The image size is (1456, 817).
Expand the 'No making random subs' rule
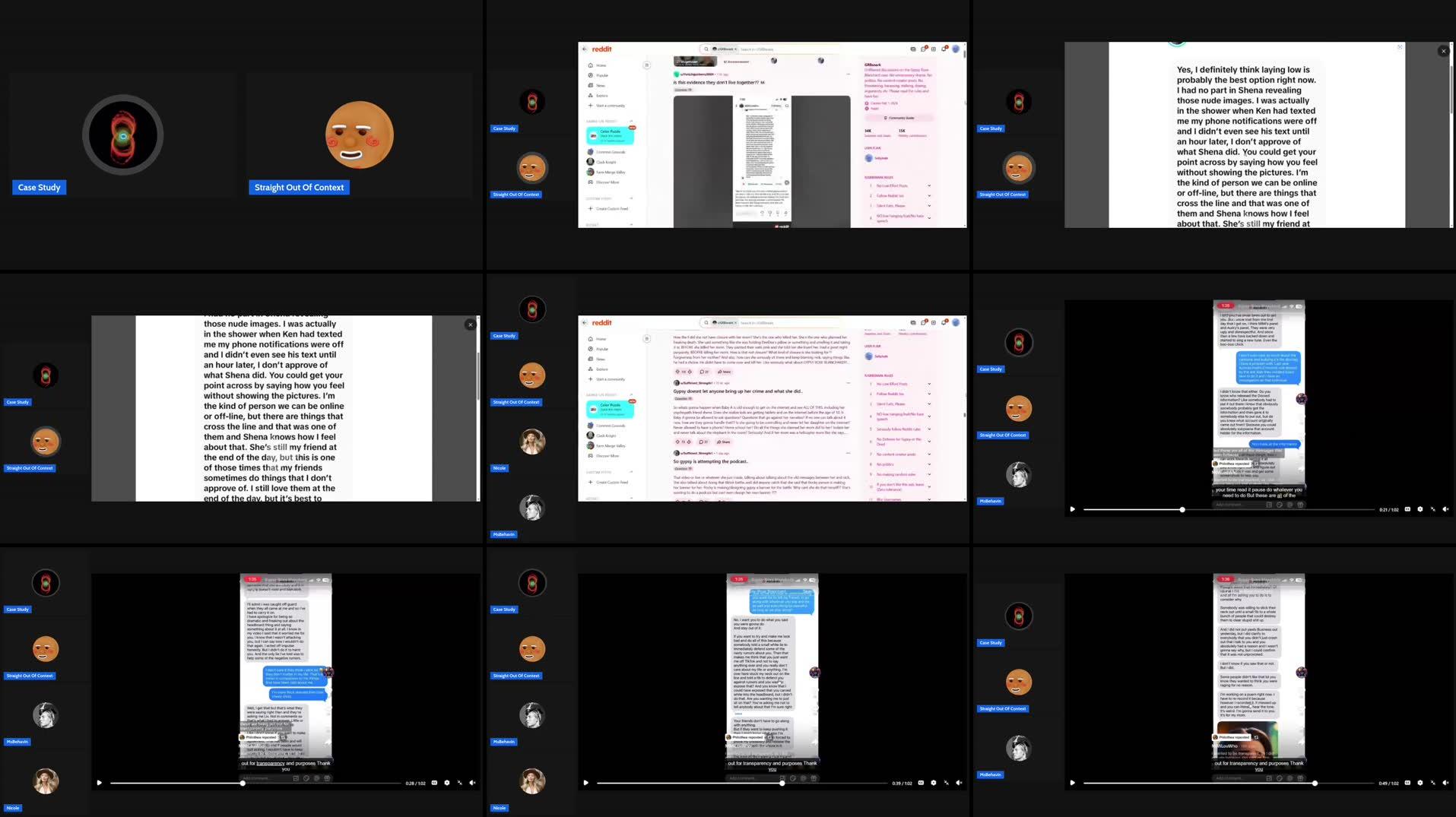928,474
